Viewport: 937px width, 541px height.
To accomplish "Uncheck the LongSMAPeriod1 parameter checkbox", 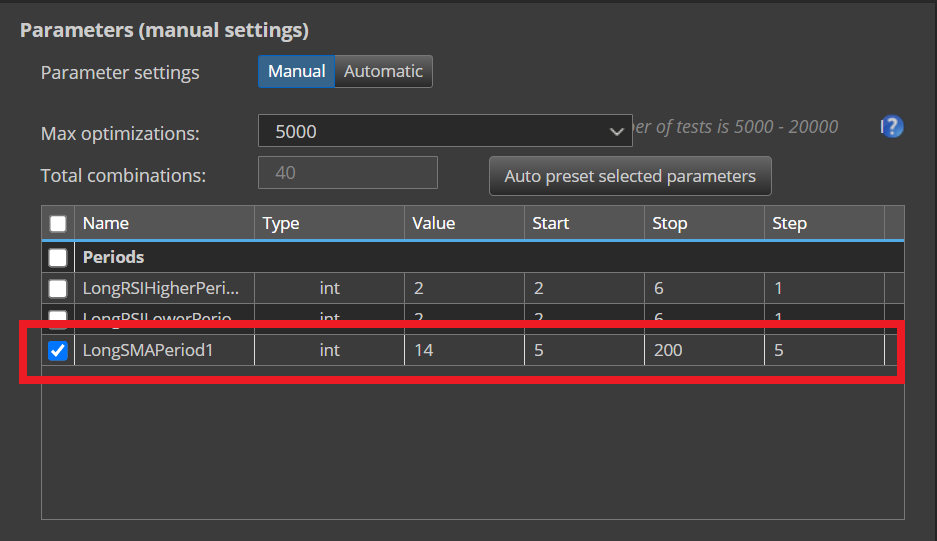I will [58, 351].
